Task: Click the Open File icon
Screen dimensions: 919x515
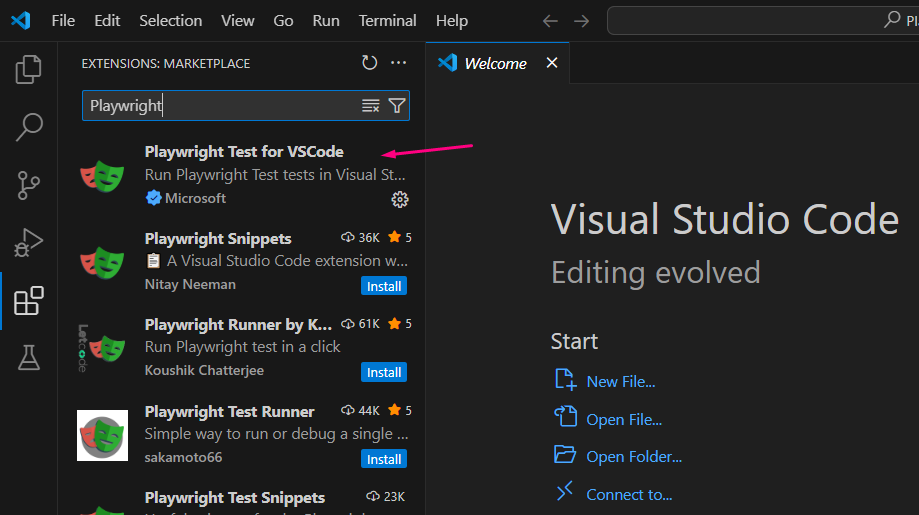Action: pos(566,417)
